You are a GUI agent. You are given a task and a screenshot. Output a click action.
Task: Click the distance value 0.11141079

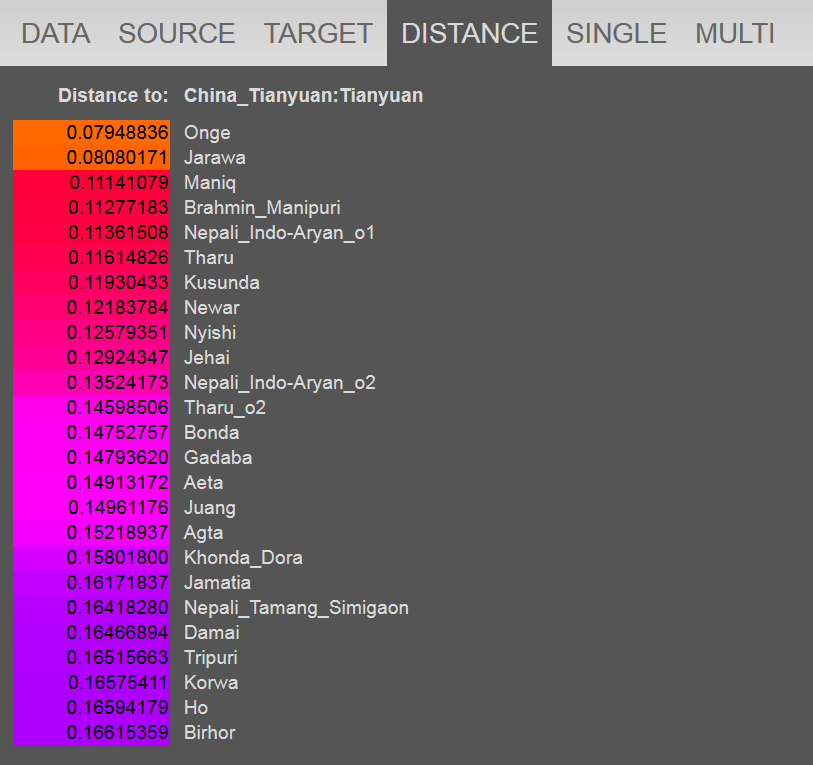point(91,183)
